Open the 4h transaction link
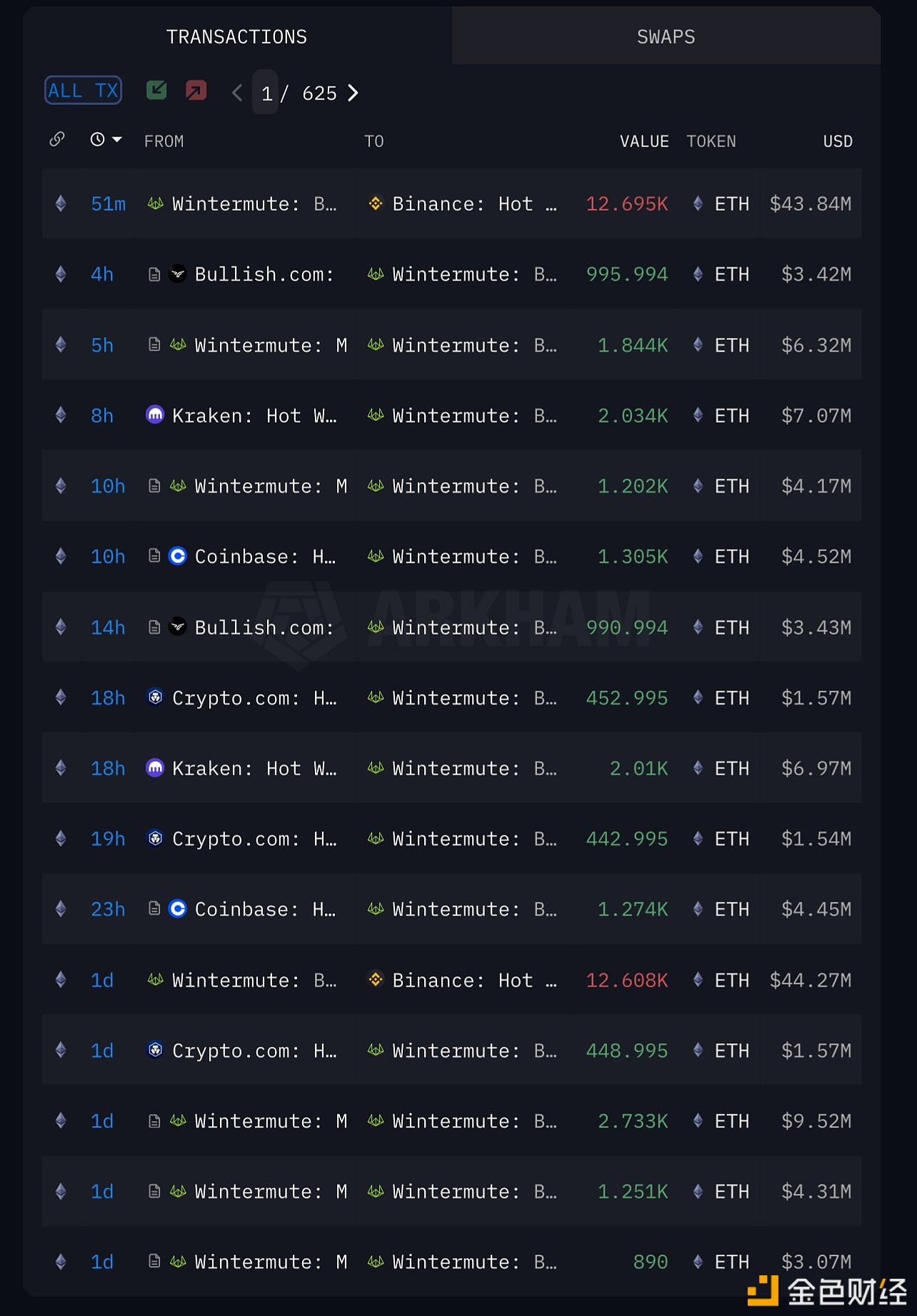Image resolution: width=917 pixels, height=1316 pixels. pyautogui.click(x=102, y=274)
